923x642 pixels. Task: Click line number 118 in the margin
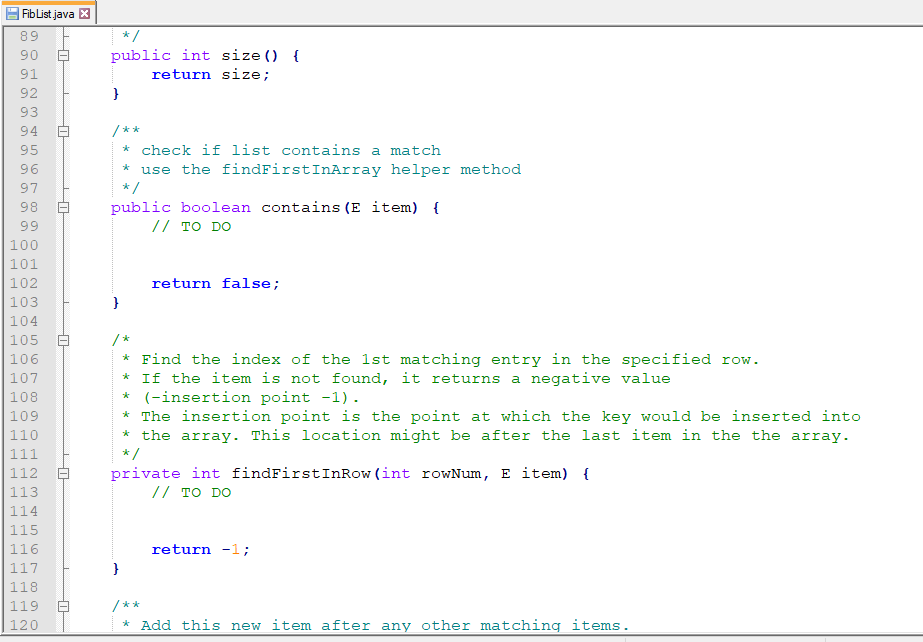click(24, 587)
